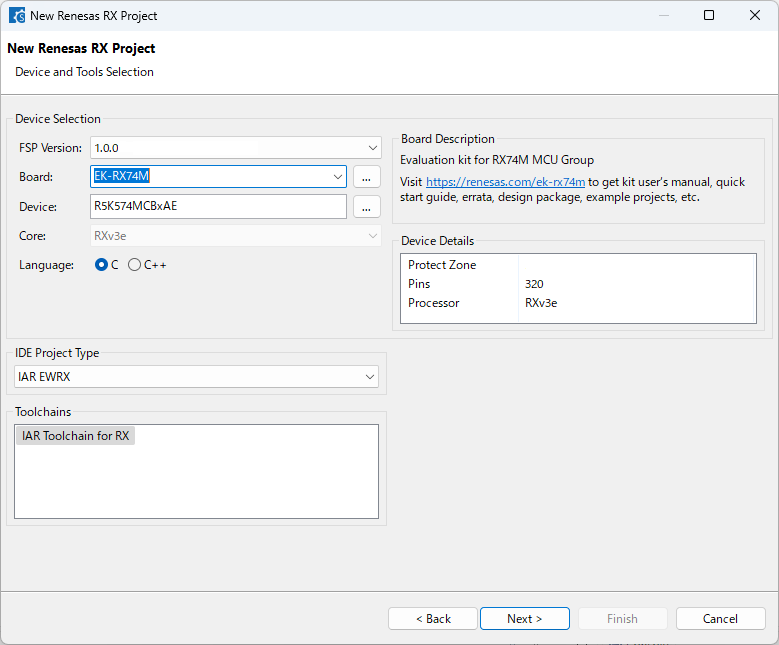Select the C language radio button
Image resolution: width=779 pixels, height=645 pixels.
tap(101, 265)
